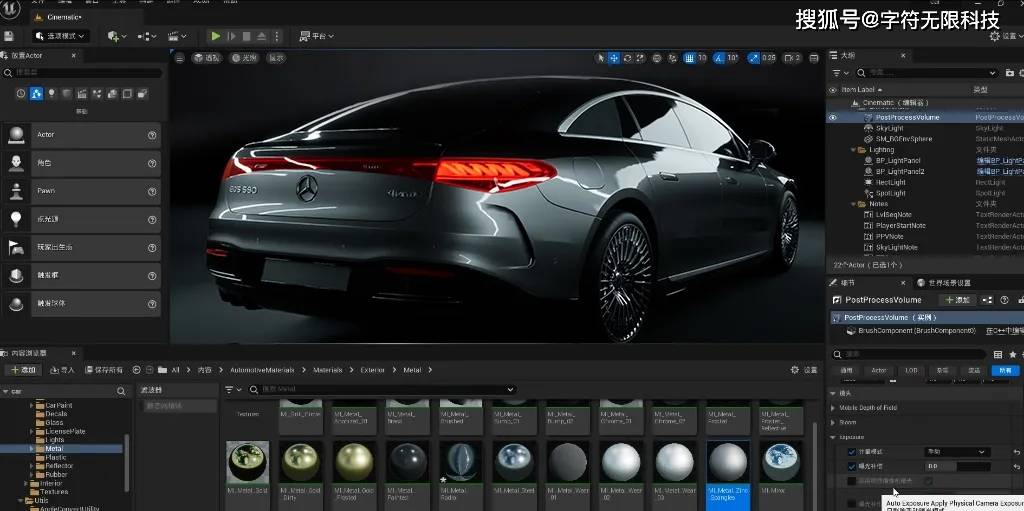Select the LOD filter tab in Details
The width and height of the screenshot is (1024, 511).
[911, 371]
